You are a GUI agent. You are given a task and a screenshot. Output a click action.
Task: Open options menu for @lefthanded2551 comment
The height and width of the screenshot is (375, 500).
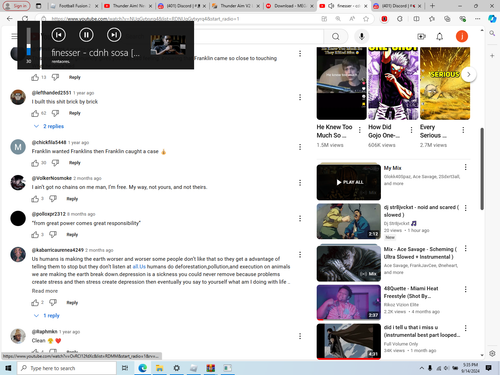coord(300,97)
